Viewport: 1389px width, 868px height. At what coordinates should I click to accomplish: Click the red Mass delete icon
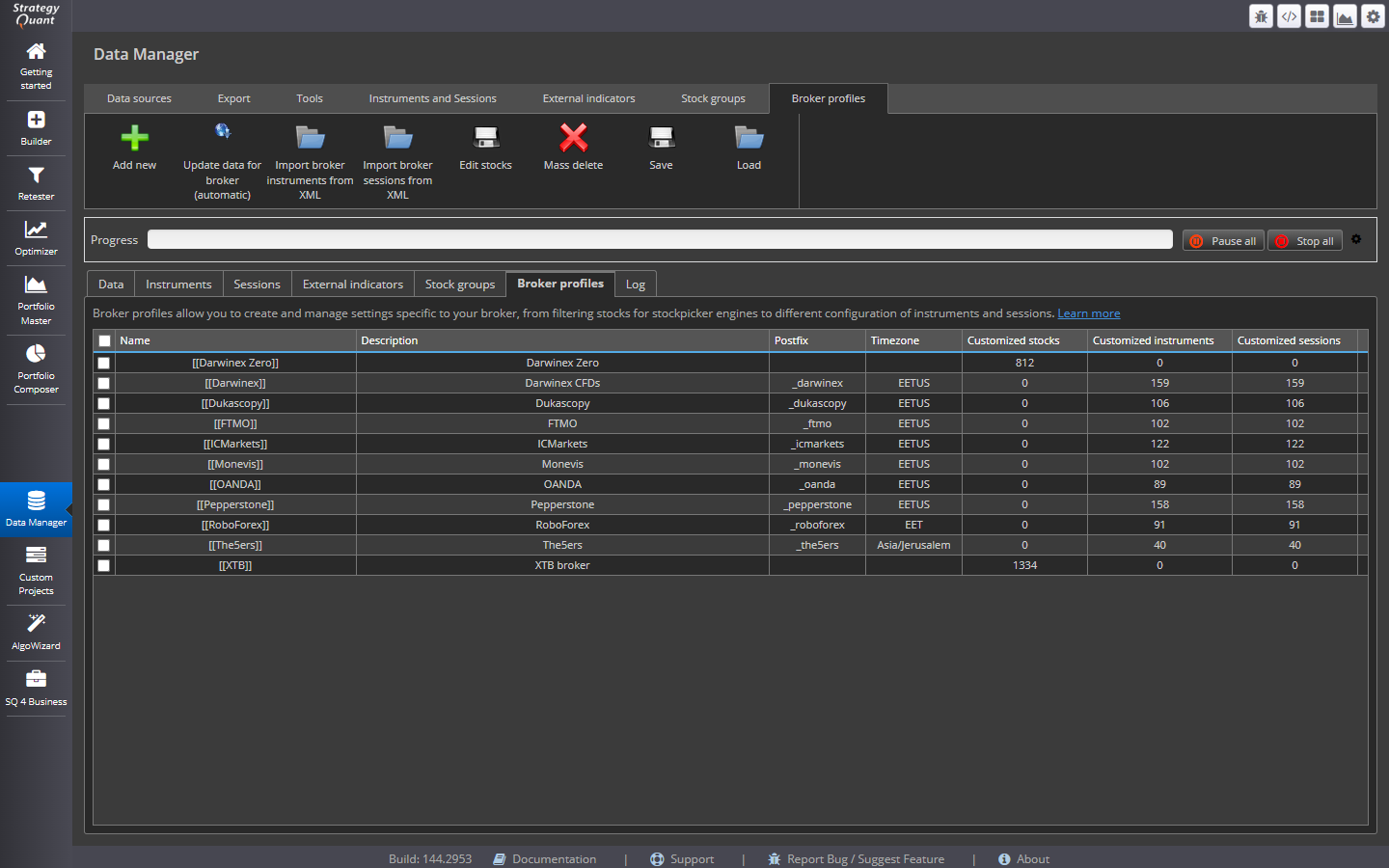(574, 138)
